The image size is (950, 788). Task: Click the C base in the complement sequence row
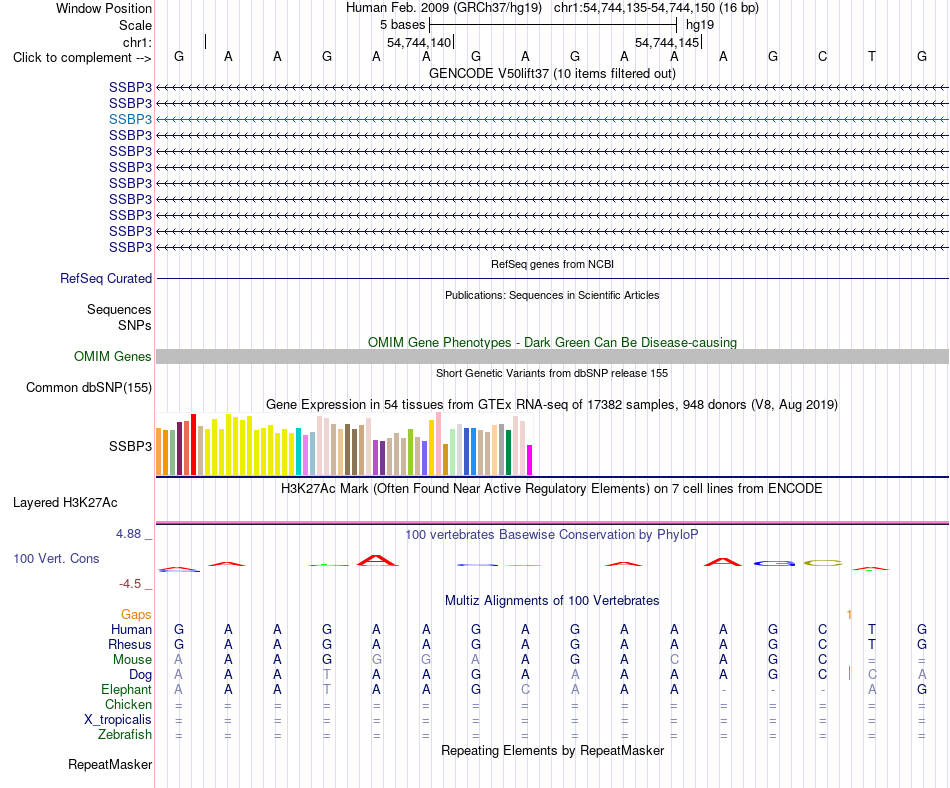[x=822, y=56]
